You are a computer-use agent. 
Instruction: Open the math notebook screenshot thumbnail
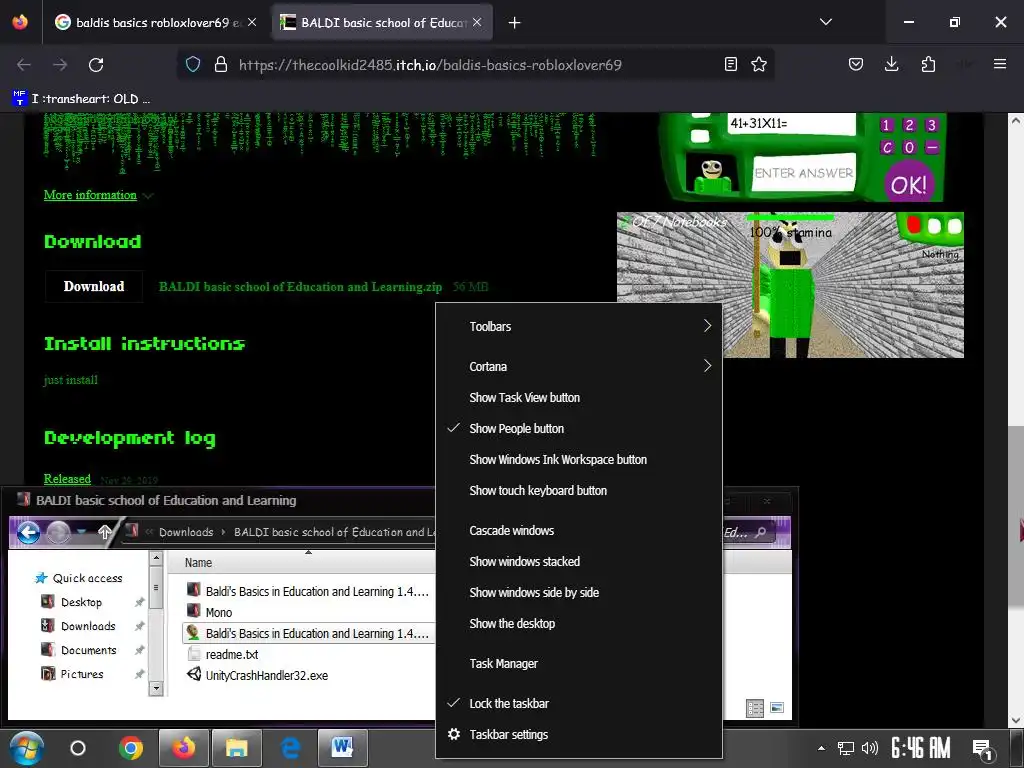pos(803,157)
